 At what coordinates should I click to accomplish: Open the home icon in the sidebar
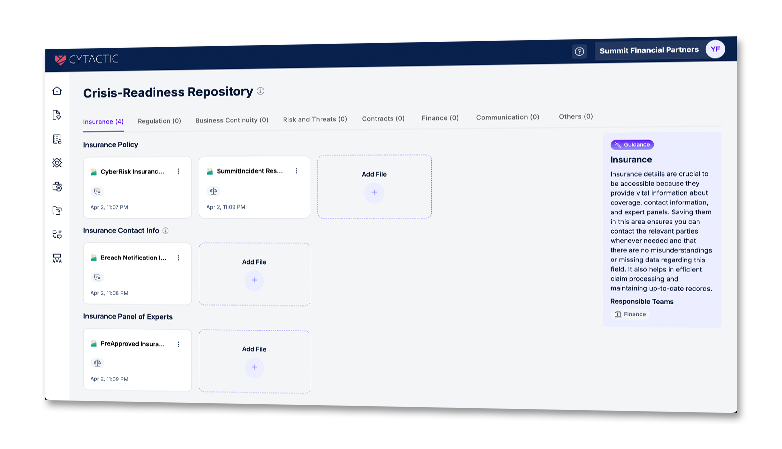pyautogui.click(x=57, y=91)
